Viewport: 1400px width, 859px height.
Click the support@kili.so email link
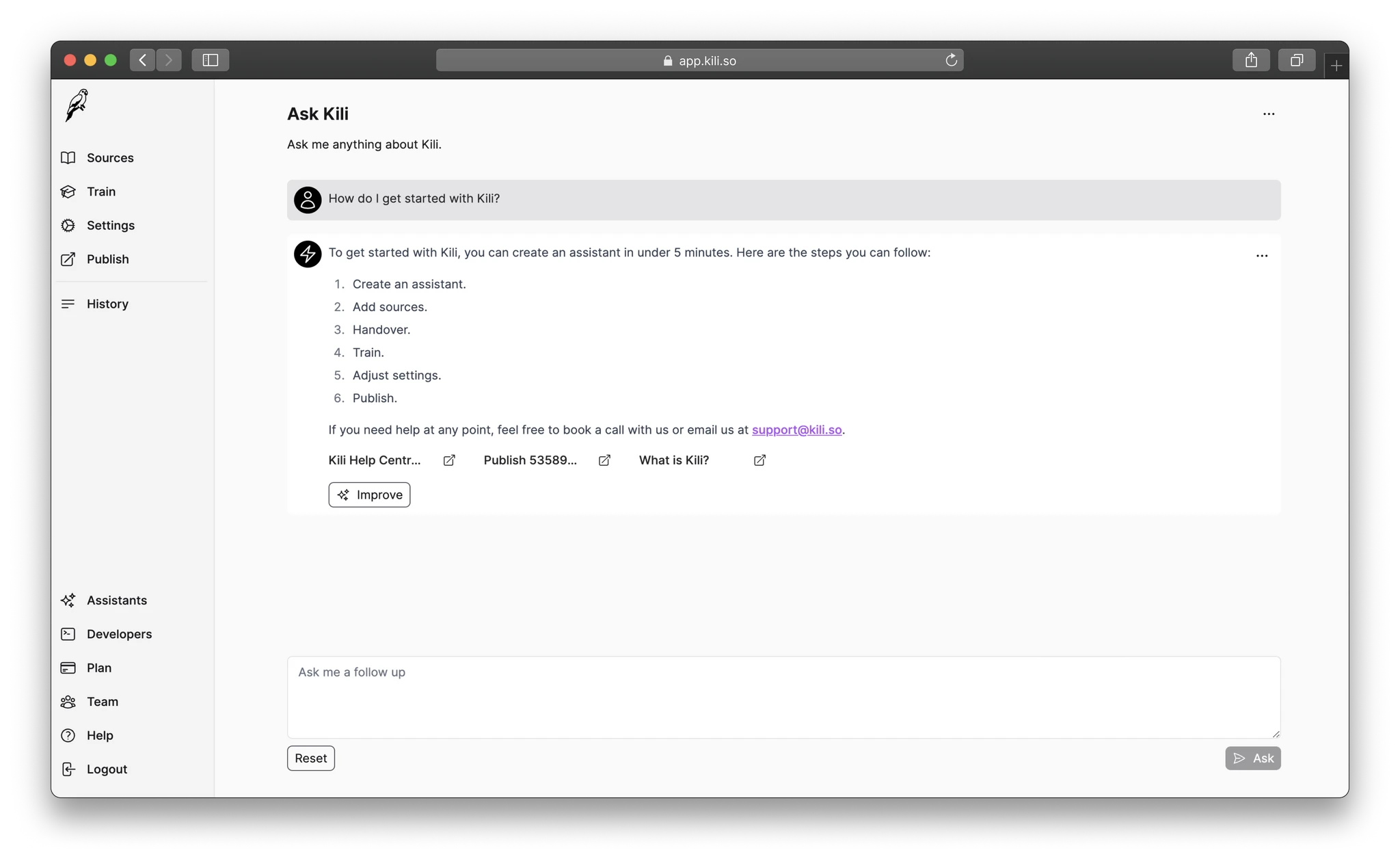796,429
